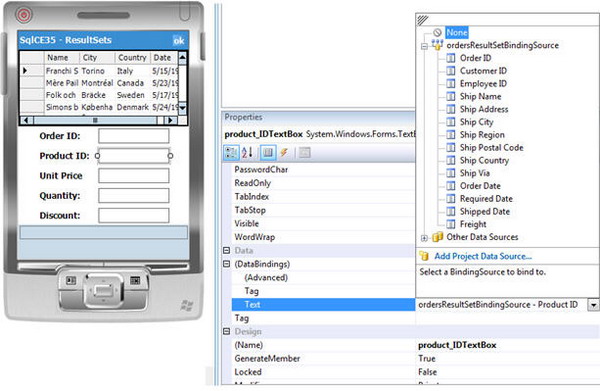The height and width of the screenshot is (391, 600).
Task: Click the column icon beside Ship Country
Action: [x=451, y=160]
